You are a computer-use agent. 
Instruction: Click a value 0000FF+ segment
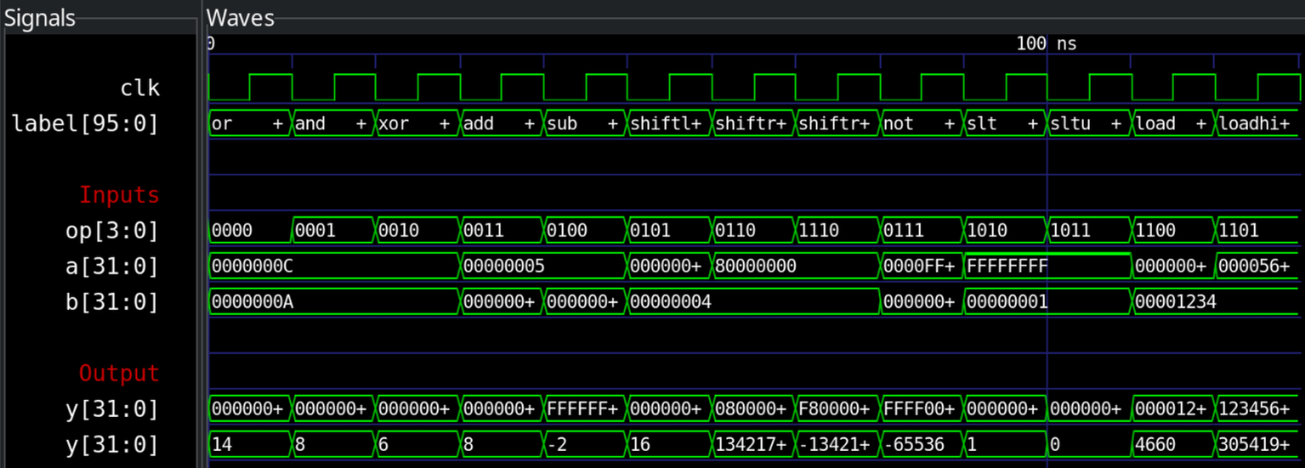tap(921, 267)
